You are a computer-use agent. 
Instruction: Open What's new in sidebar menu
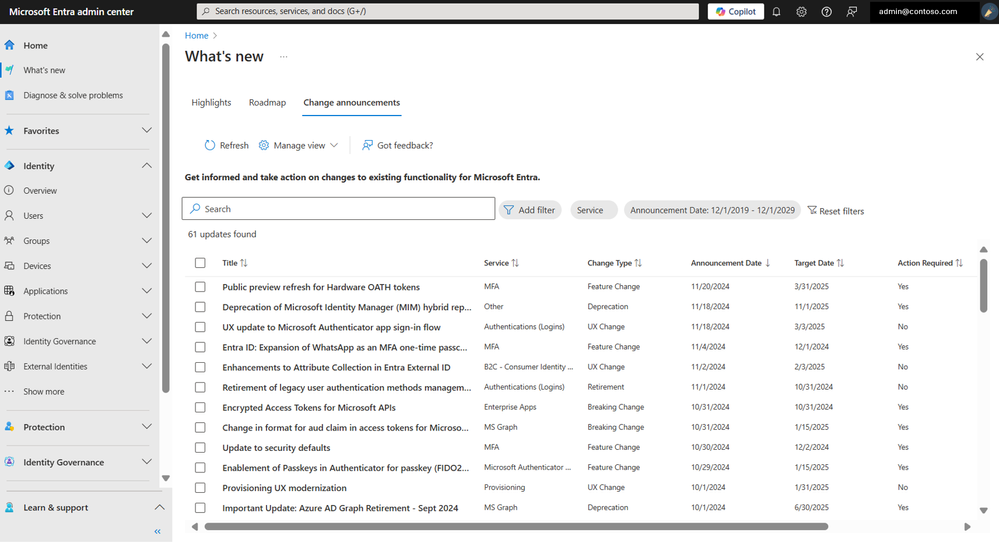[44, 70]
